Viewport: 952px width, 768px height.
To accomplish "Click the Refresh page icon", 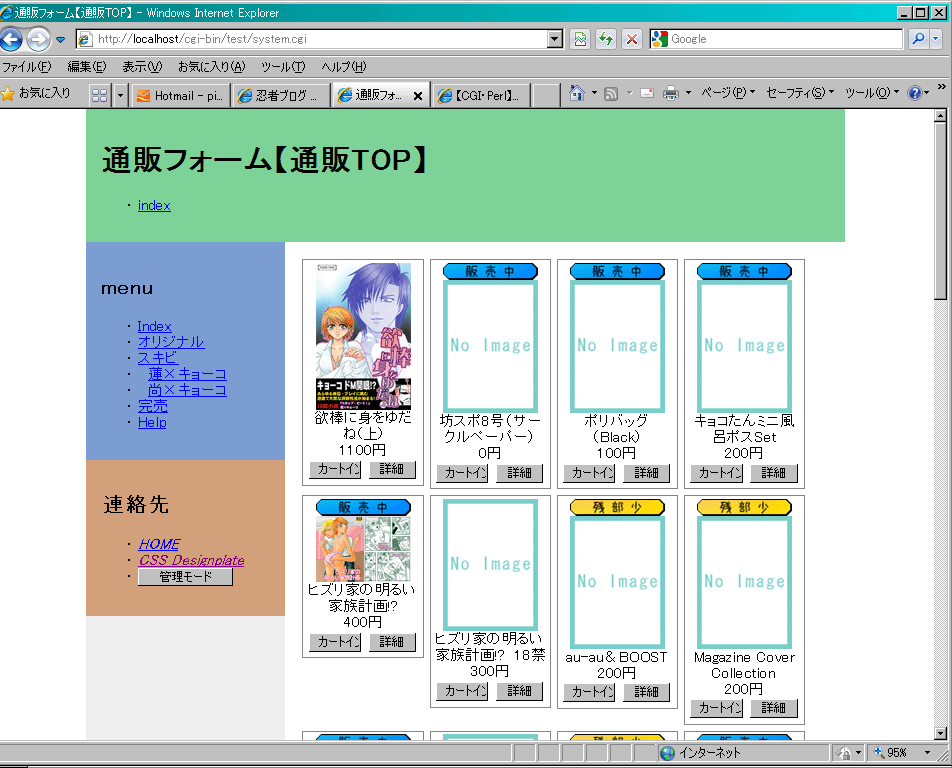I will pyautogui.click(x=606, y=39).
